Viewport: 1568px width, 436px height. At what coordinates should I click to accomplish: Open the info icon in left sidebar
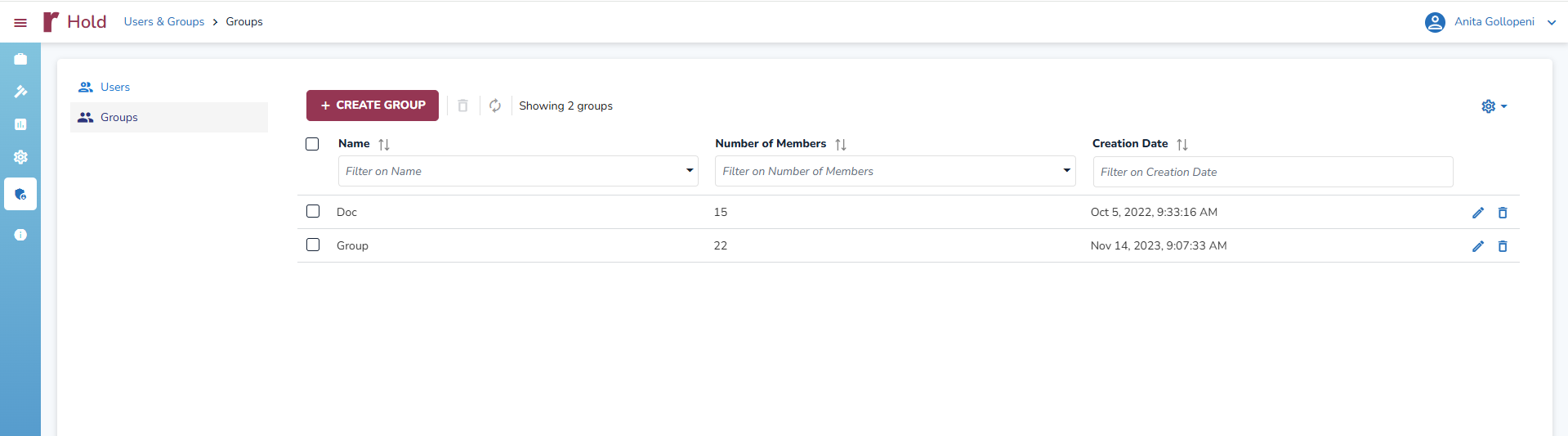(20, 235)
